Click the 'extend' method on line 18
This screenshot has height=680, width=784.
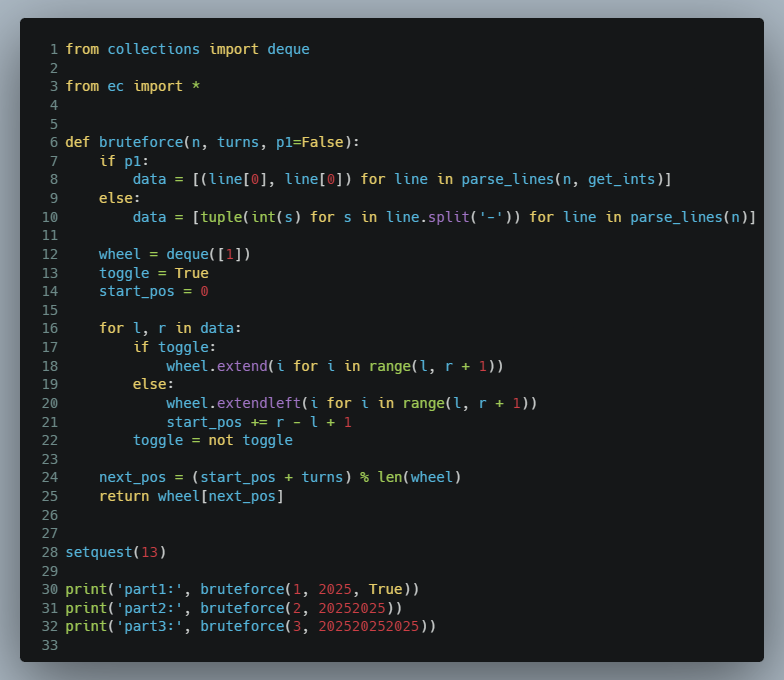pos(242,366)
